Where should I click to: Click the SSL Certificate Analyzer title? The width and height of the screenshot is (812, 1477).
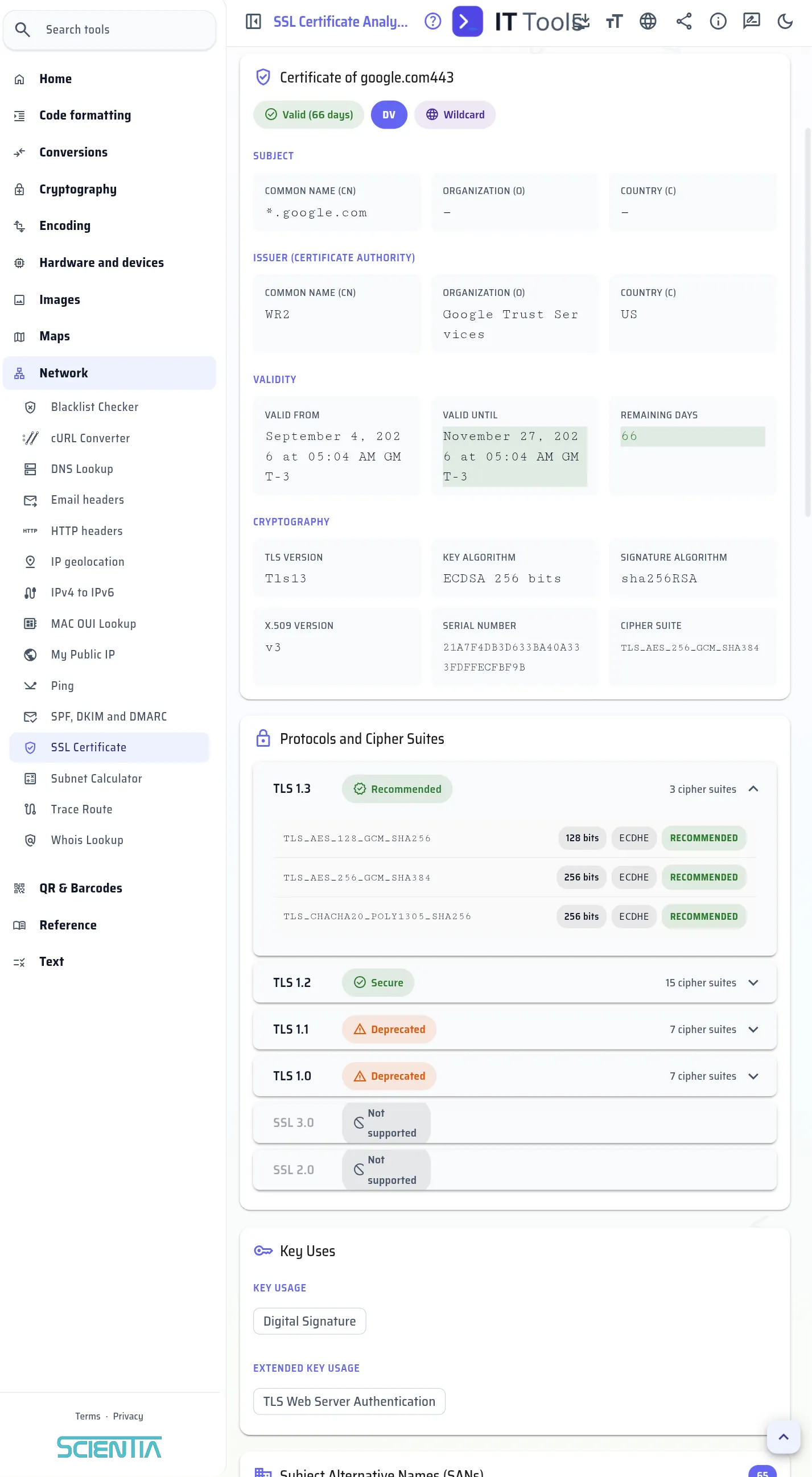click(x=340, y=22)
